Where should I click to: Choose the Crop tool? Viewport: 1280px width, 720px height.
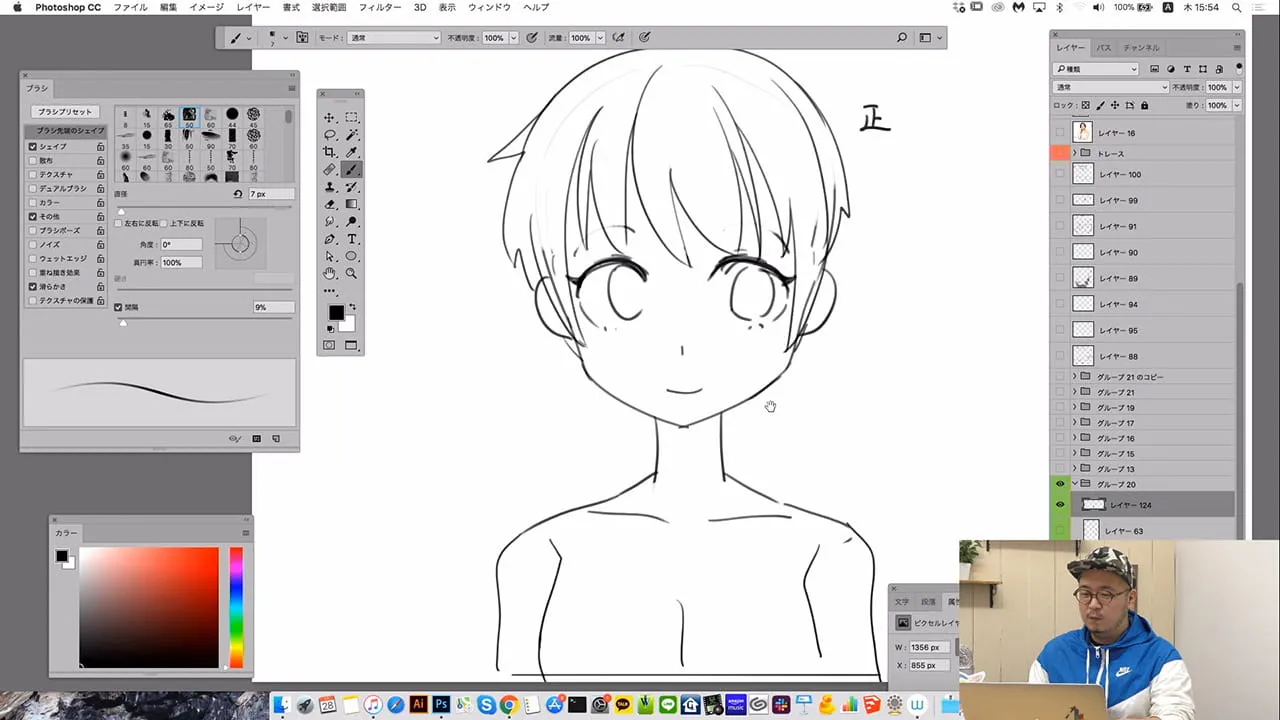click(x=329, y=152)
